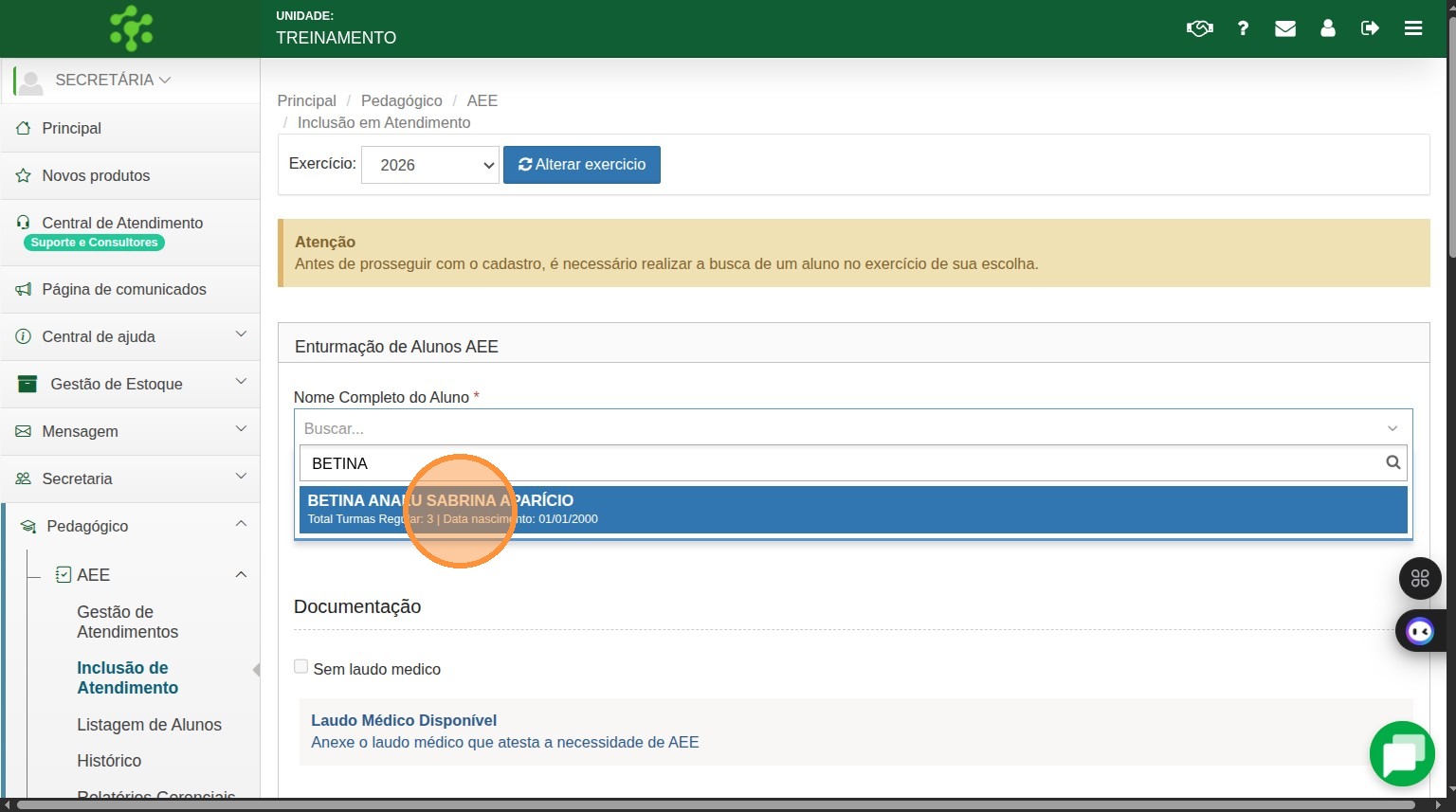Click the Alterar exercicio button

582,165
